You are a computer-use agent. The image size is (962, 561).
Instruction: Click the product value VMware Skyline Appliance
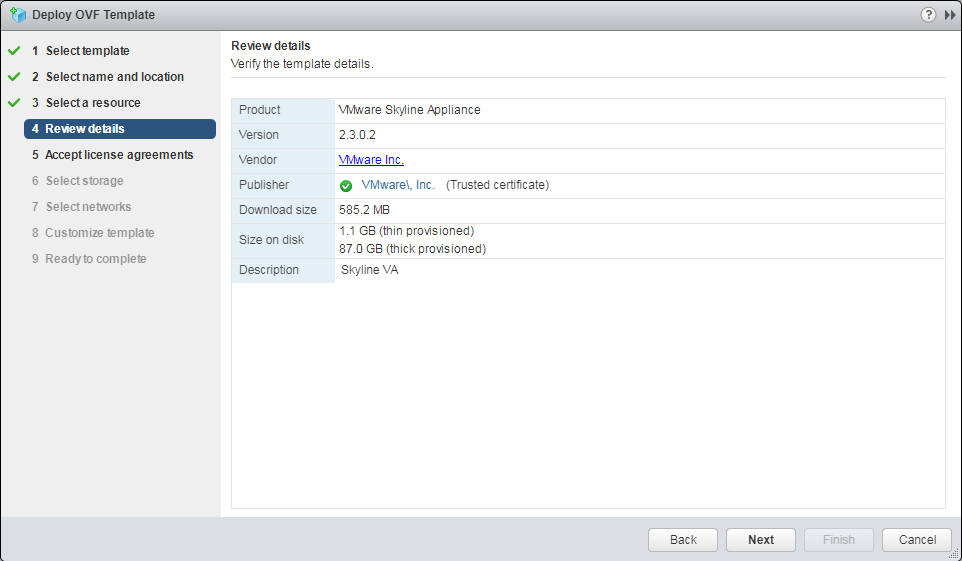coord(410,110)
